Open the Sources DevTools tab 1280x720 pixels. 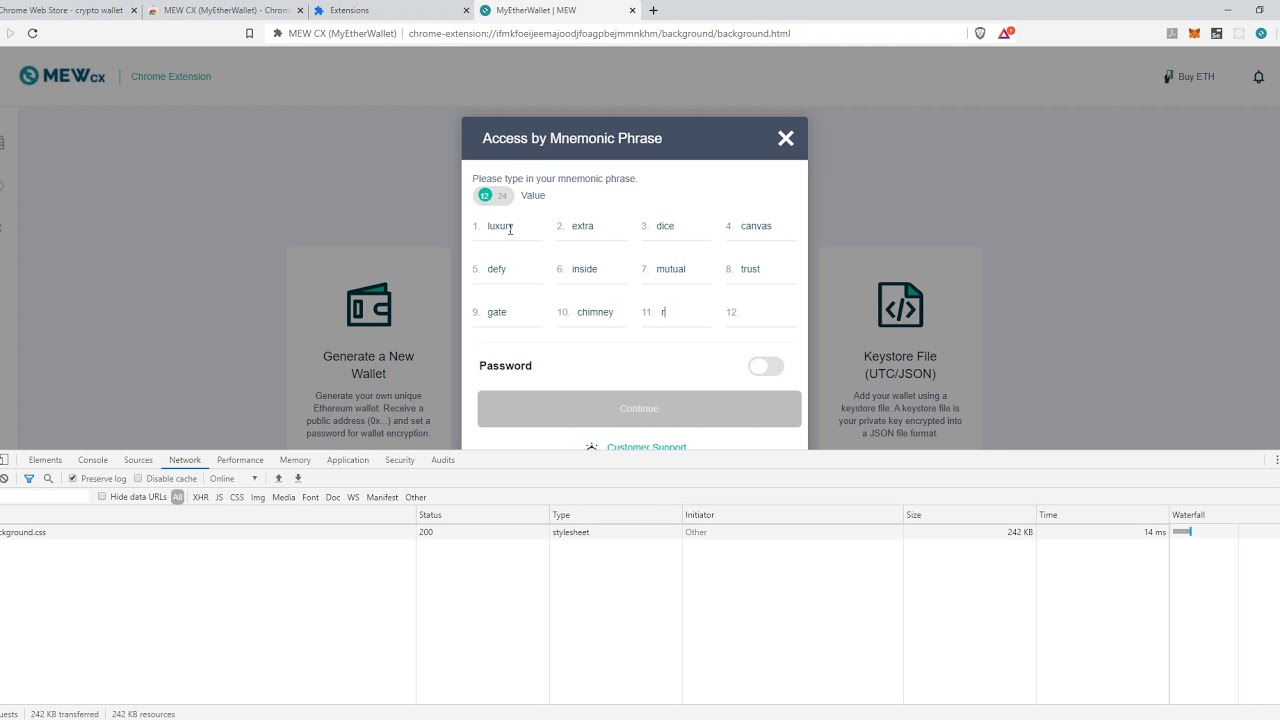[x=138, y=460]
